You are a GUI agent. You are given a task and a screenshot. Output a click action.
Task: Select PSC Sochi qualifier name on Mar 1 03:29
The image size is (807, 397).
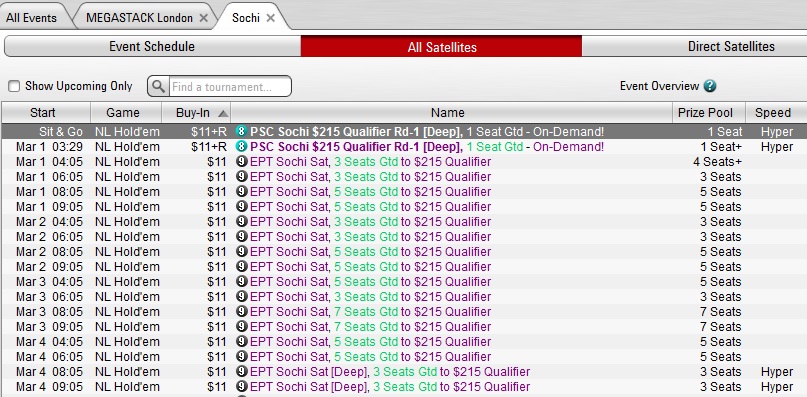pos(427,147)
